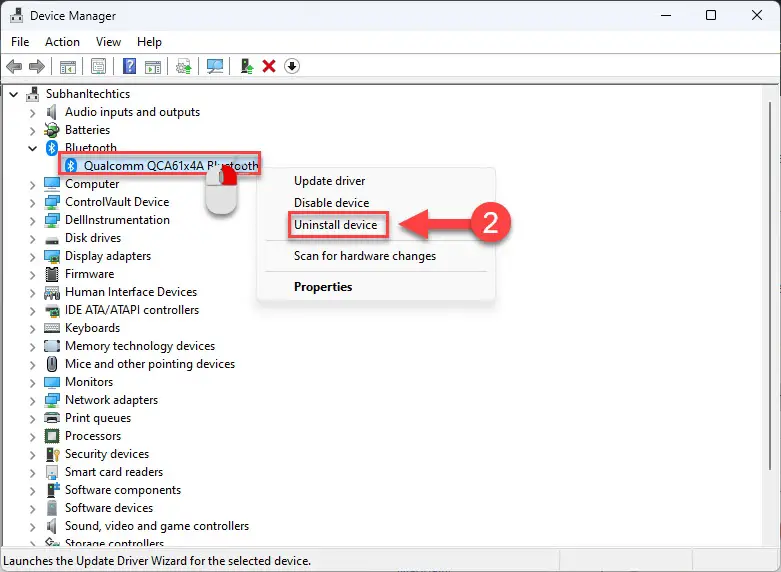Image resolution: width=781 pixels, height=572 pixels.
Task: Click the down-arrow Disable device toolbar icon
Action: (x=292, y=66)
